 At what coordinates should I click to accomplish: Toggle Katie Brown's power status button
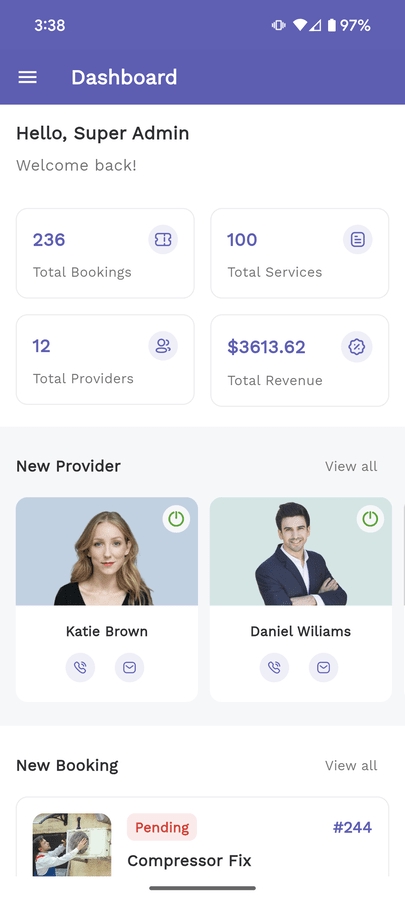point(176,519)
